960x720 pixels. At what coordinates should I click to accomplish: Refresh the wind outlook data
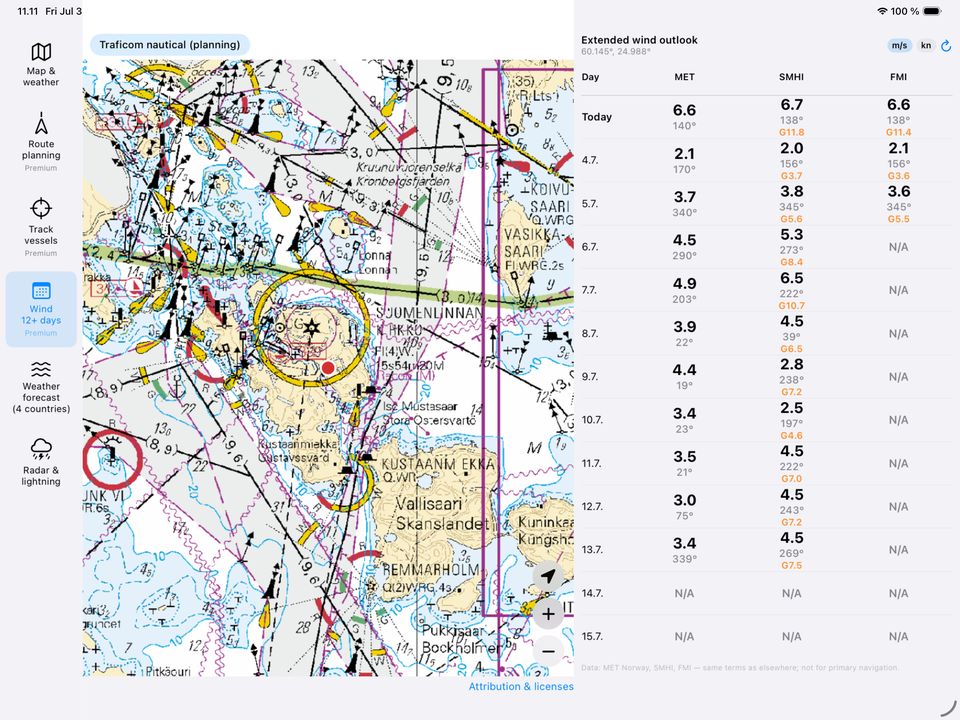click(x=946, y=46)
